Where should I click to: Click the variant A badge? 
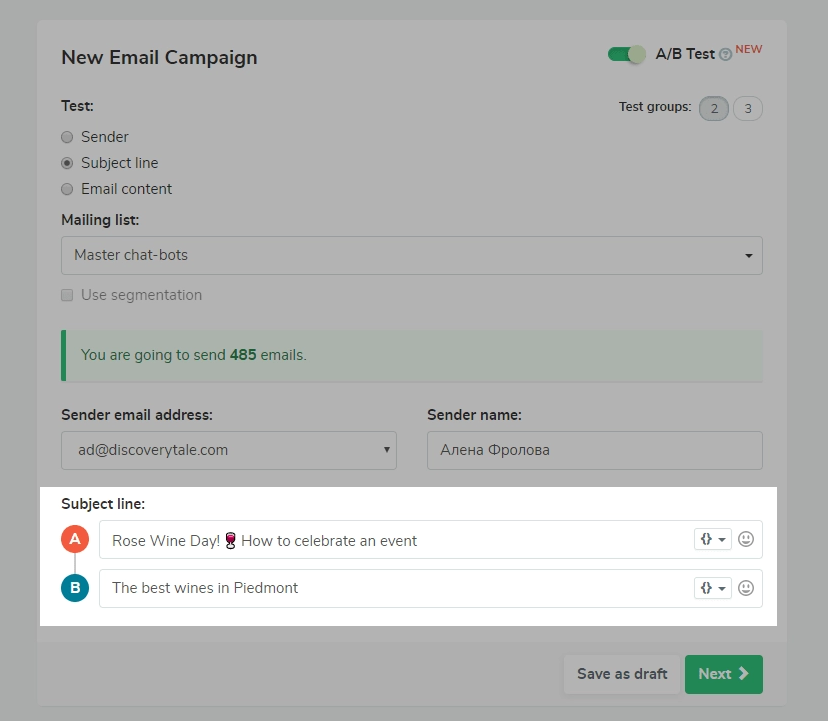[74, 538]
